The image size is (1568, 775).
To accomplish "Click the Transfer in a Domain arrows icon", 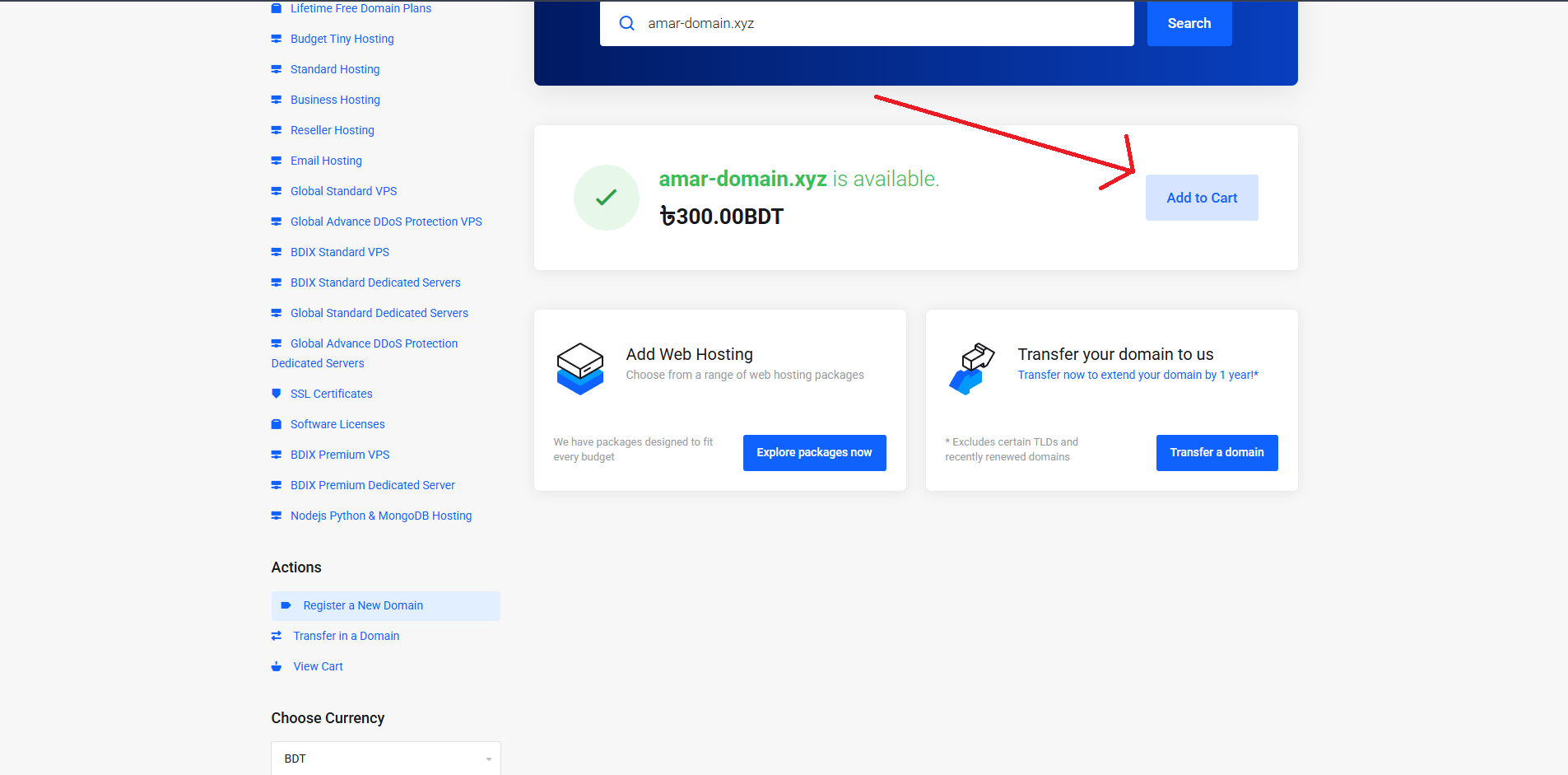I will 277,636.
